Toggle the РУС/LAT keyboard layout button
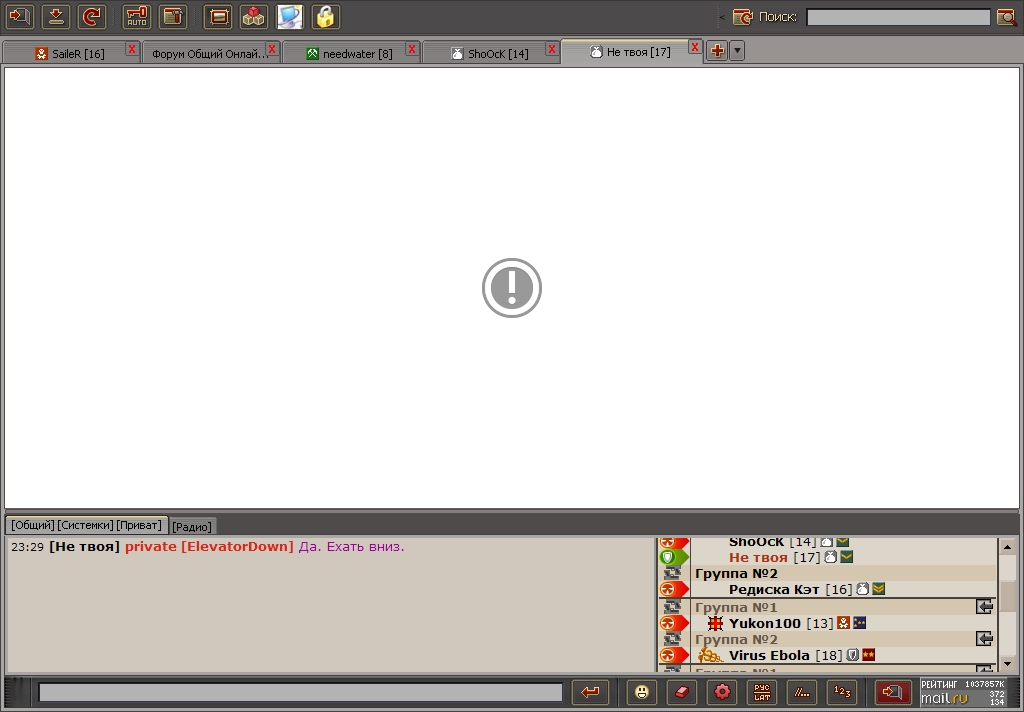The image size is (1024, 712). coord(762,692)
